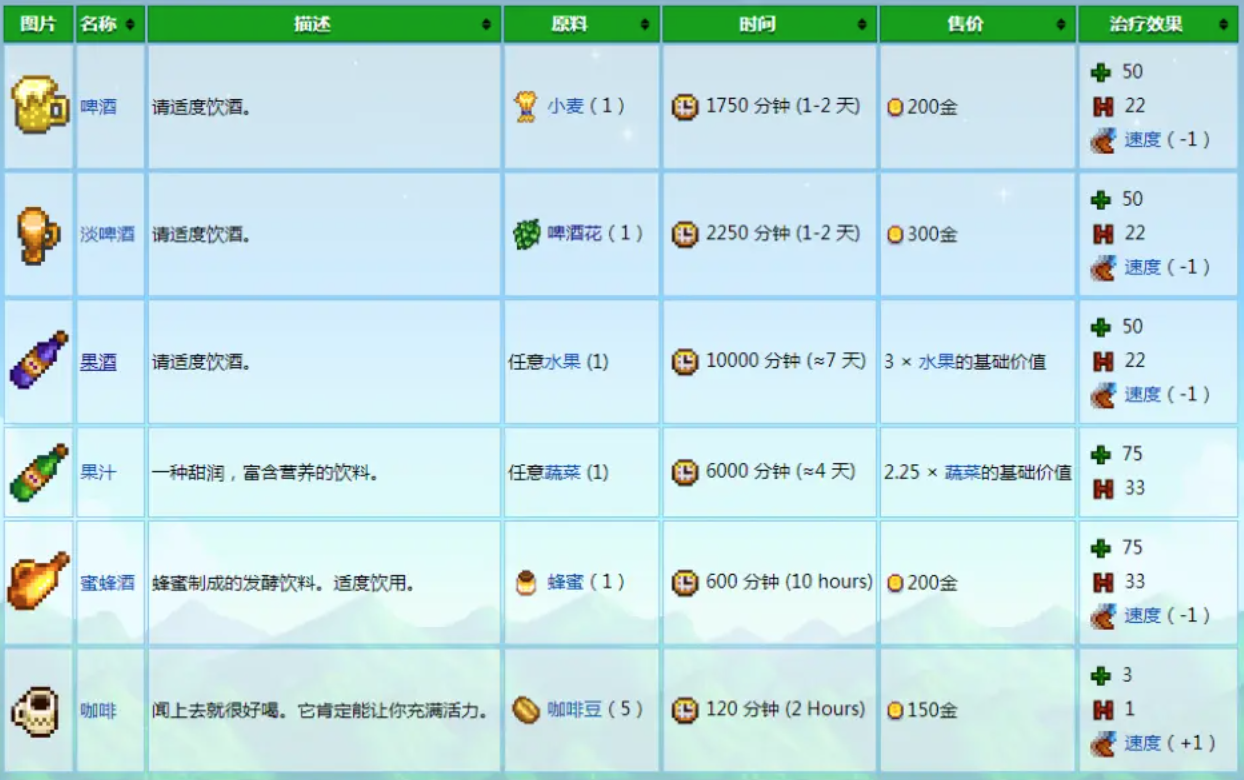Sort table by 治疗效果 column
Image resolution: width=1244 pixels, height=780 pixels.
coord(1158,24)
